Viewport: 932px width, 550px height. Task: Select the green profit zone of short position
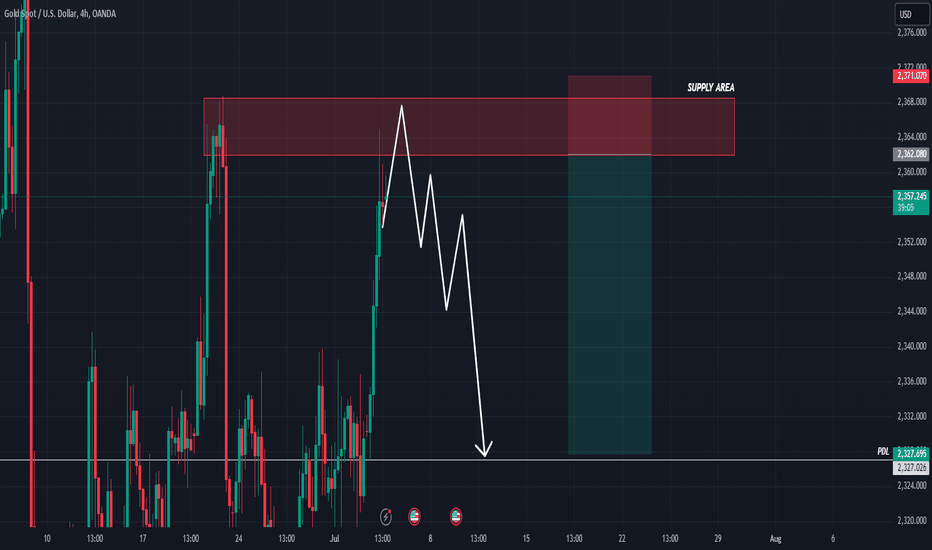tap(609, 304)
